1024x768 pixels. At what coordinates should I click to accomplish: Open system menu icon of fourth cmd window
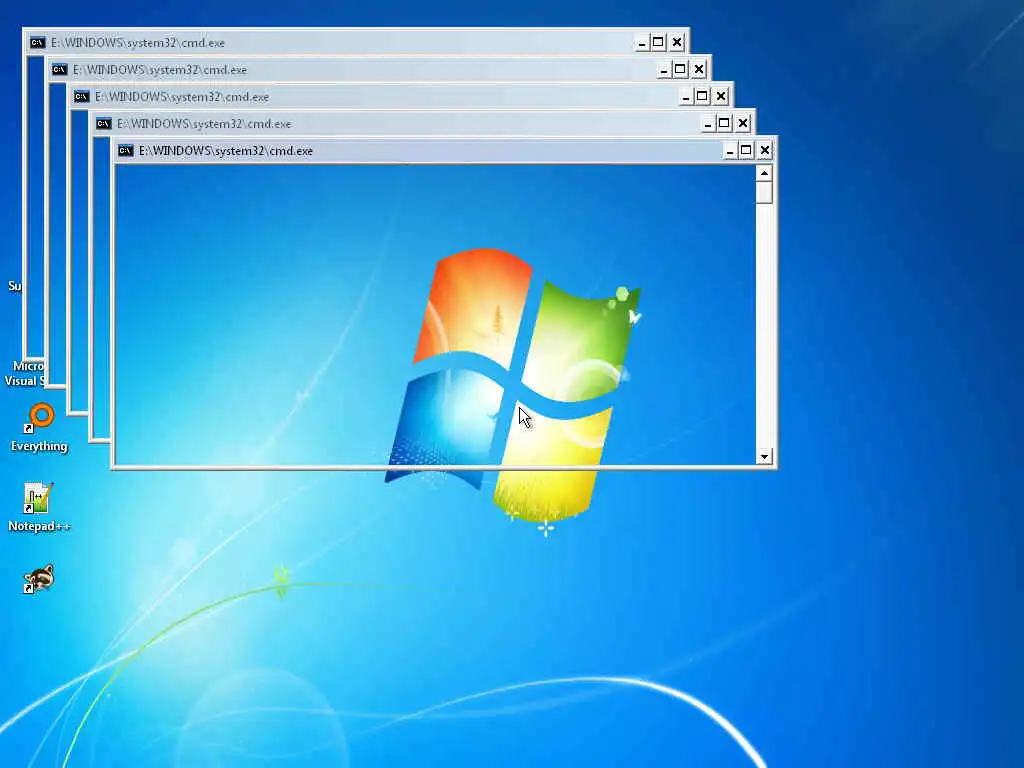click(104, 123)
